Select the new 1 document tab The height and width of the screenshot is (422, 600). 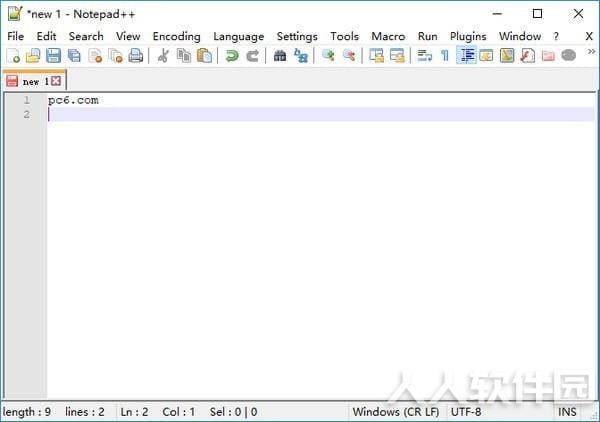coord(34,81)
